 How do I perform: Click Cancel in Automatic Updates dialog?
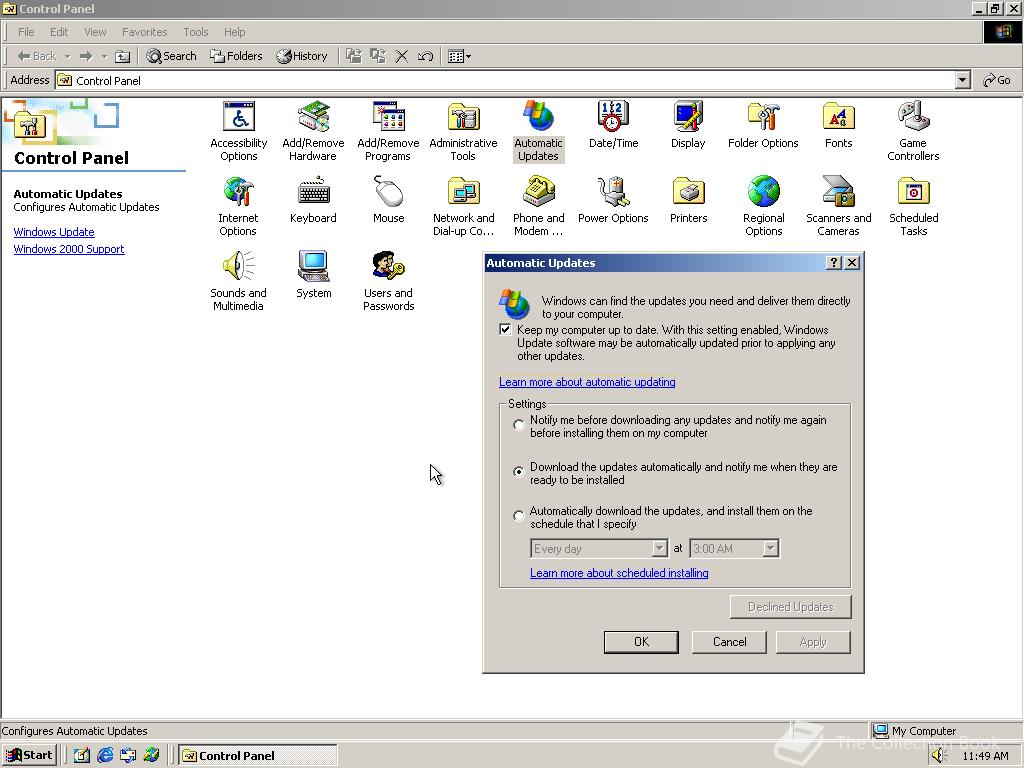tap(729, 642)
